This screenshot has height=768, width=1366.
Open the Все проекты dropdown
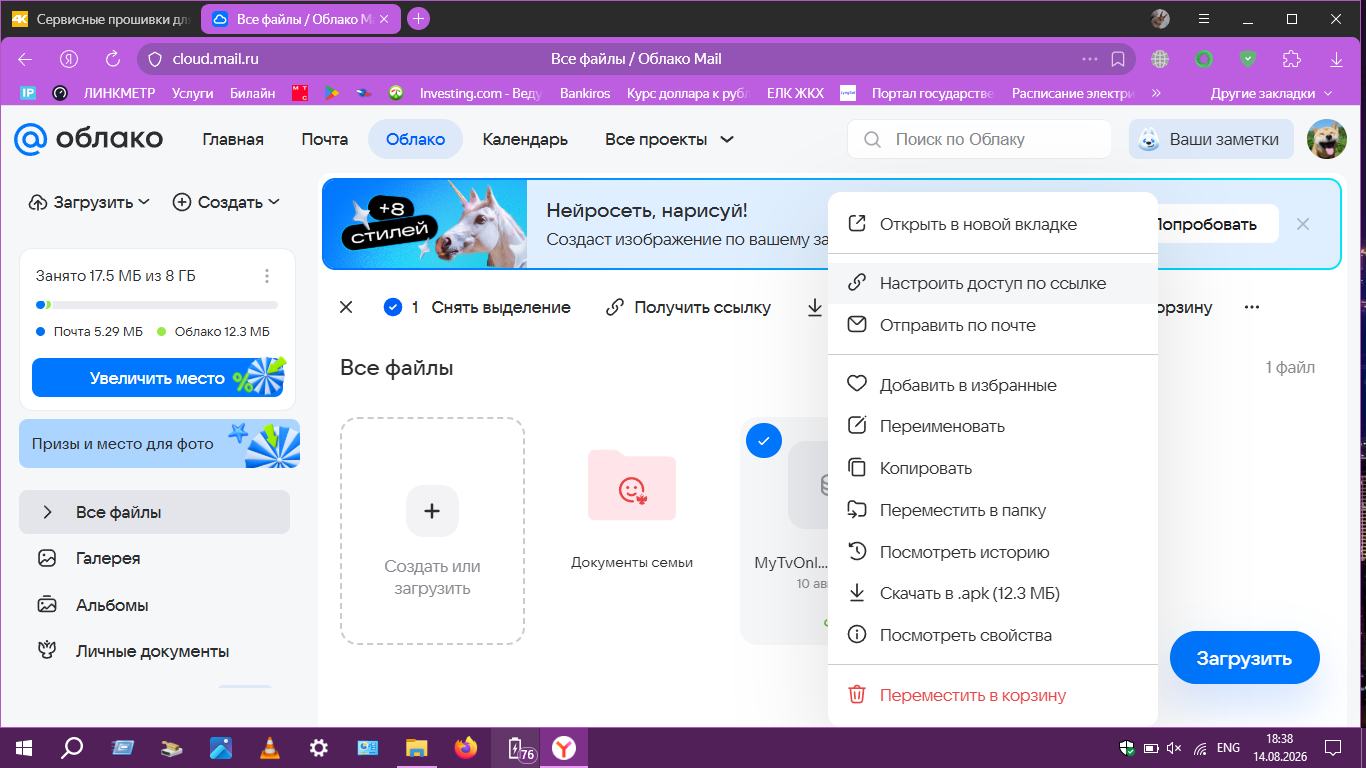coord(669,139)
